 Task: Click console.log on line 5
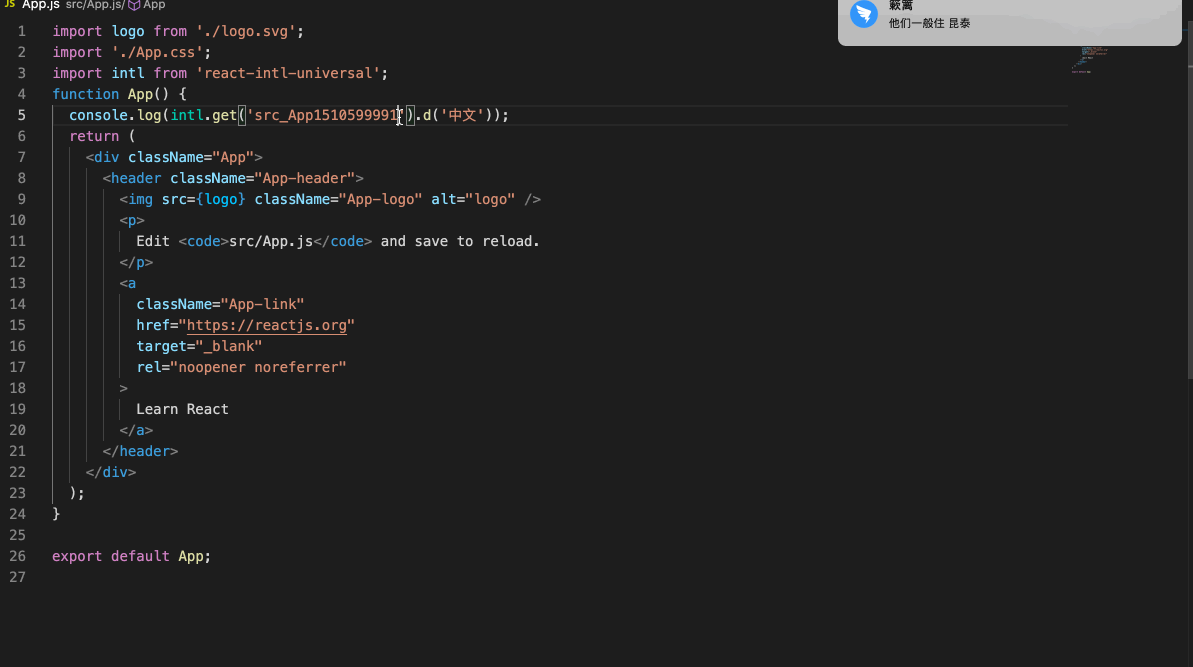click(115, 115)
